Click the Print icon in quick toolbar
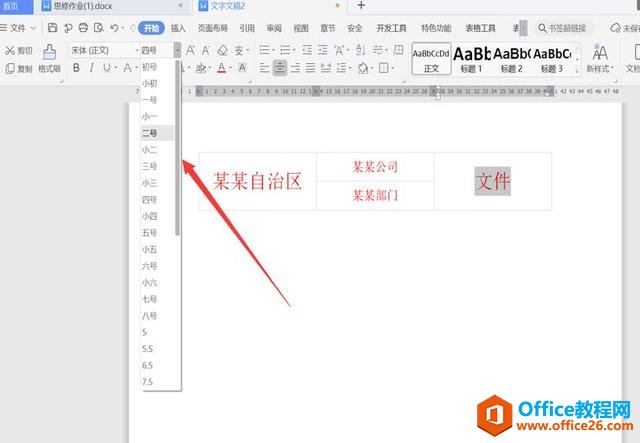Screen dimensions: 640x443 (83, 28)
